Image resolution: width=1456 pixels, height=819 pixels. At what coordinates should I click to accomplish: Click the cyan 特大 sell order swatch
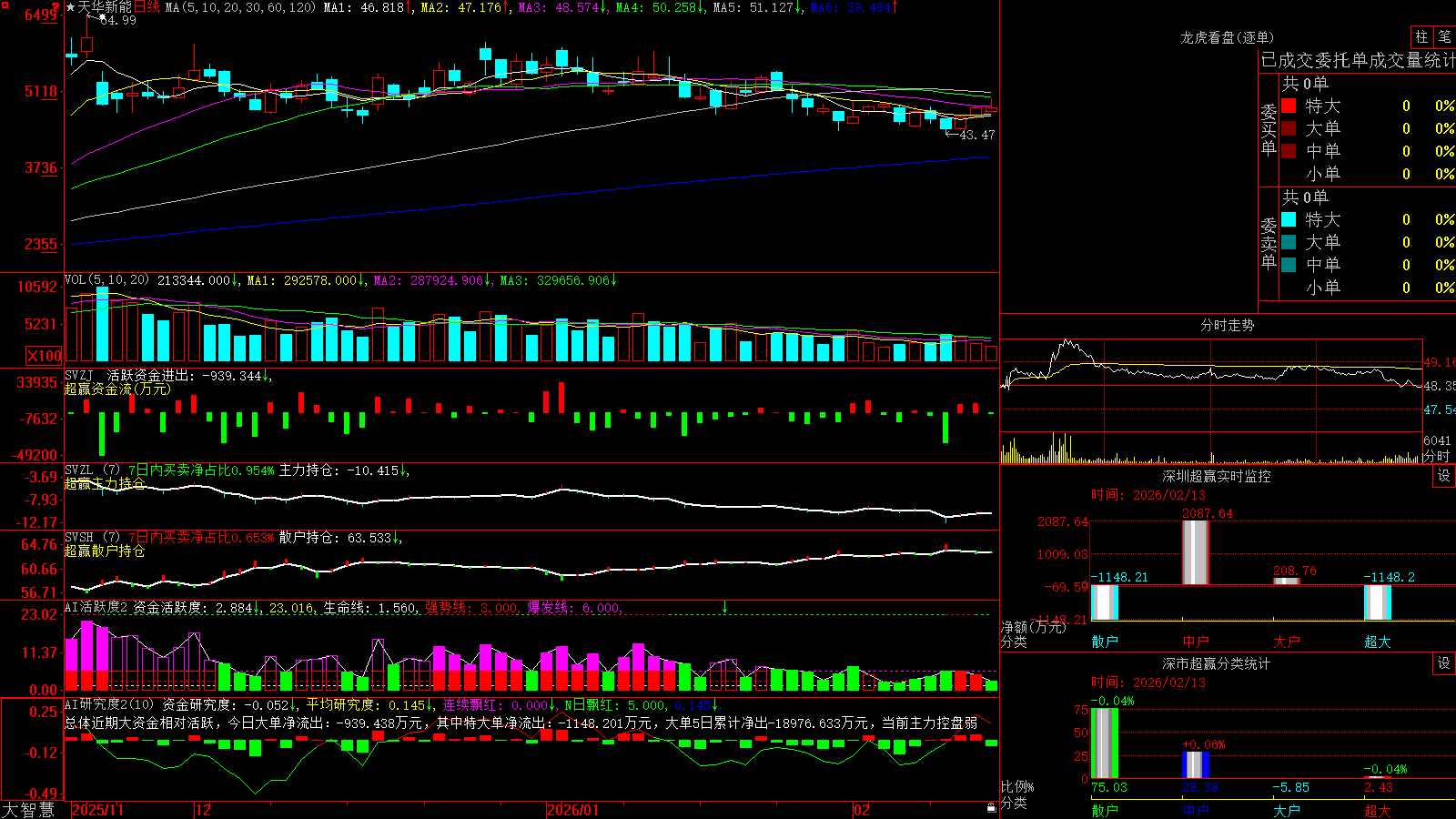[x=1289, y=219]
